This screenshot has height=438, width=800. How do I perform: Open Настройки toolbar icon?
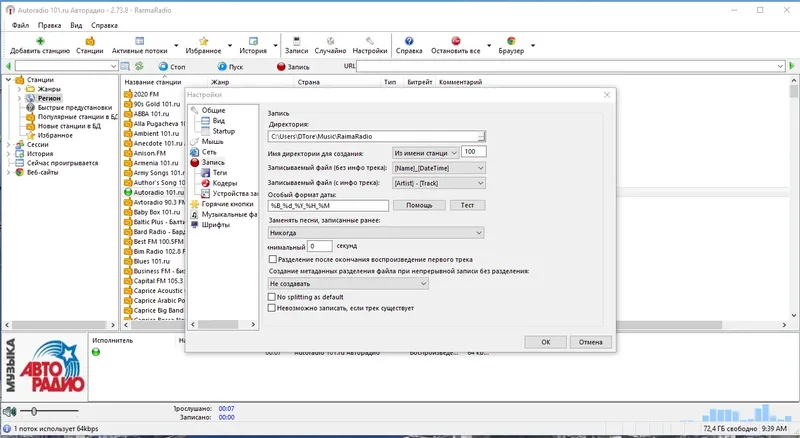click(x=370, y=41)
